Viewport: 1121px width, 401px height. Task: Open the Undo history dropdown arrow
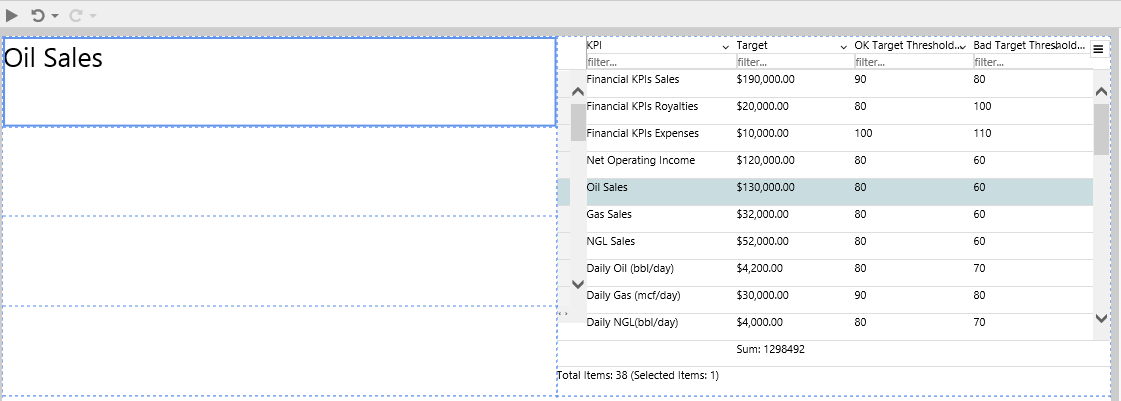pyautogui.click(x=55, y=16)
